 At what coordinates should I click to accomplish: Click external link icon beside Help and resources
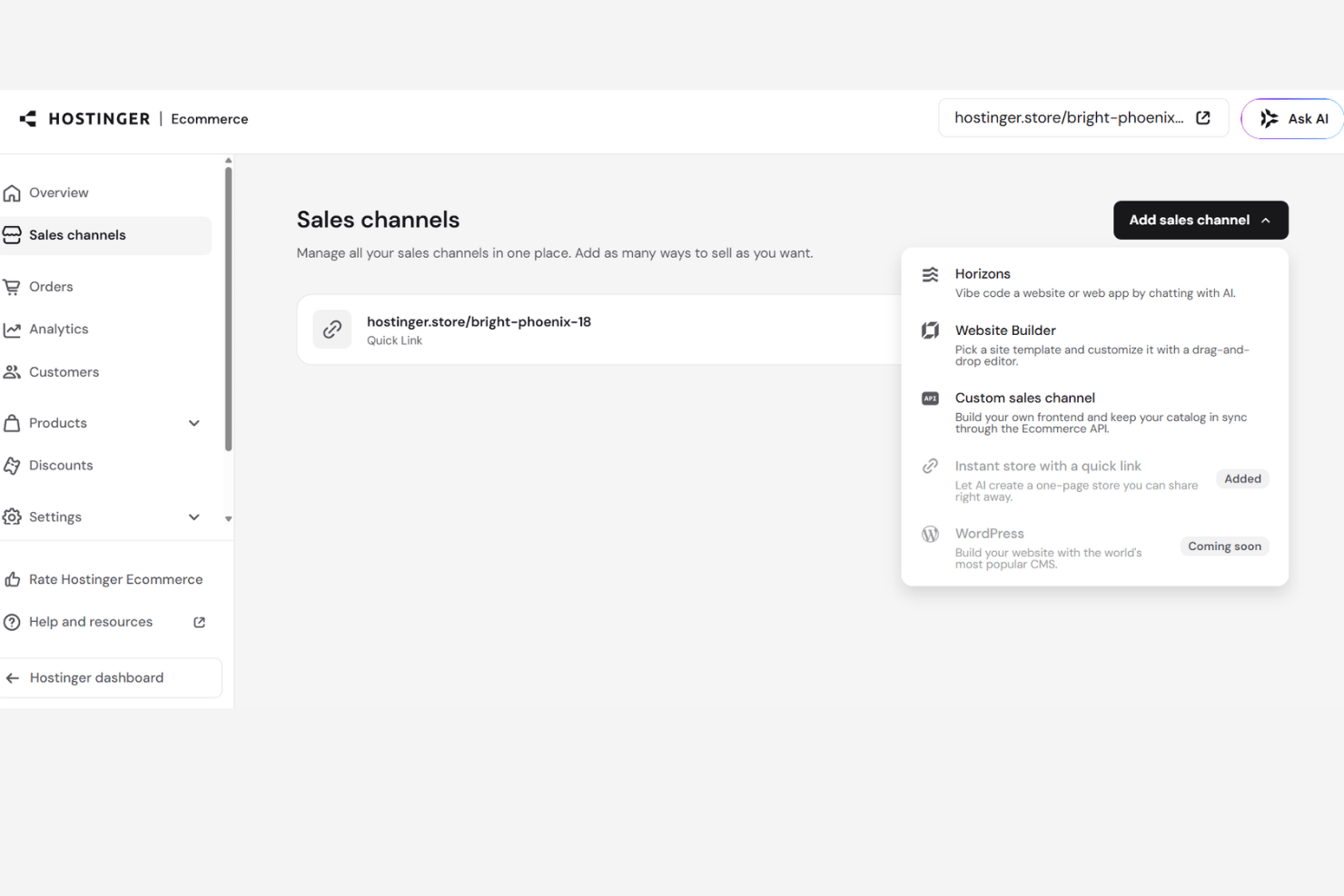[200, 622]
